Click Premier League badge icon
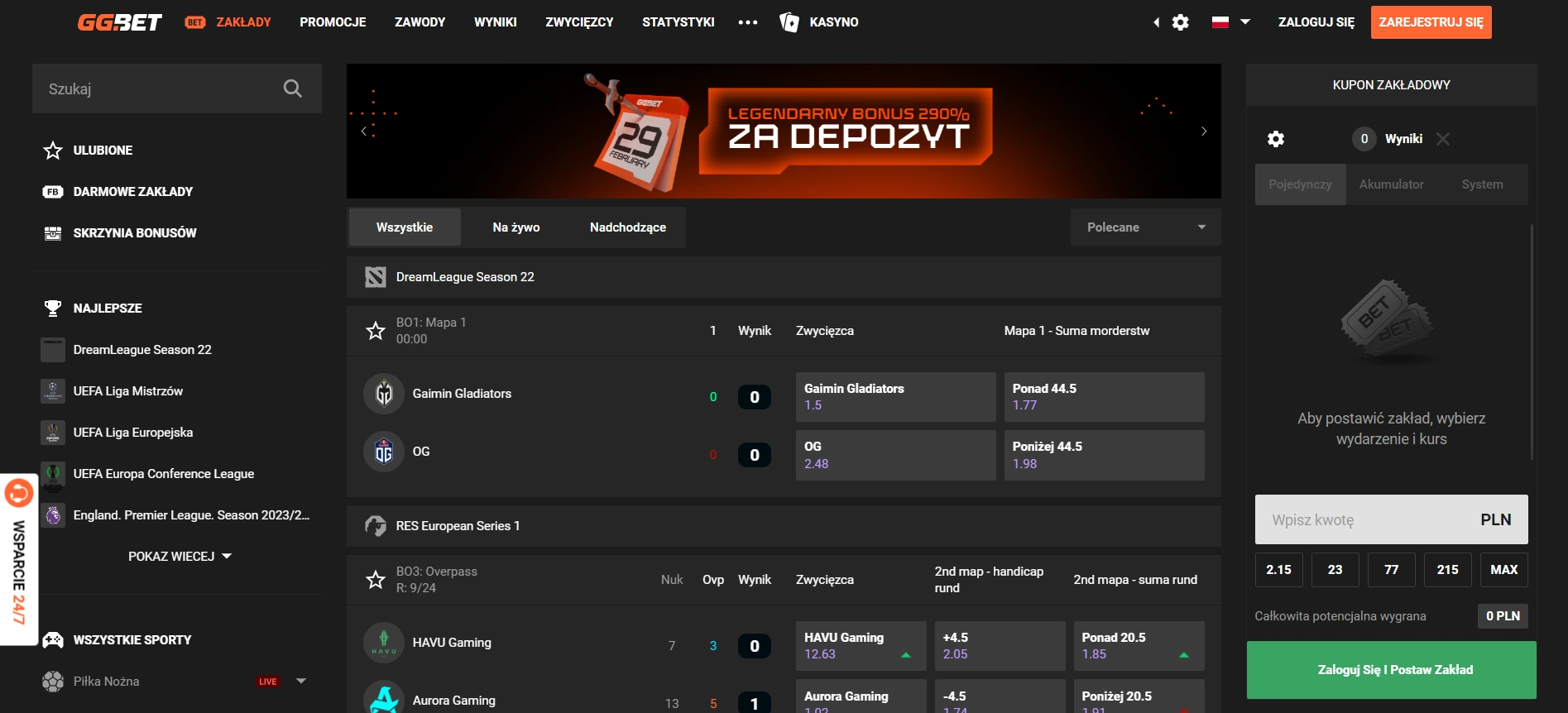The image size is (1568, 713). (53, 515)
